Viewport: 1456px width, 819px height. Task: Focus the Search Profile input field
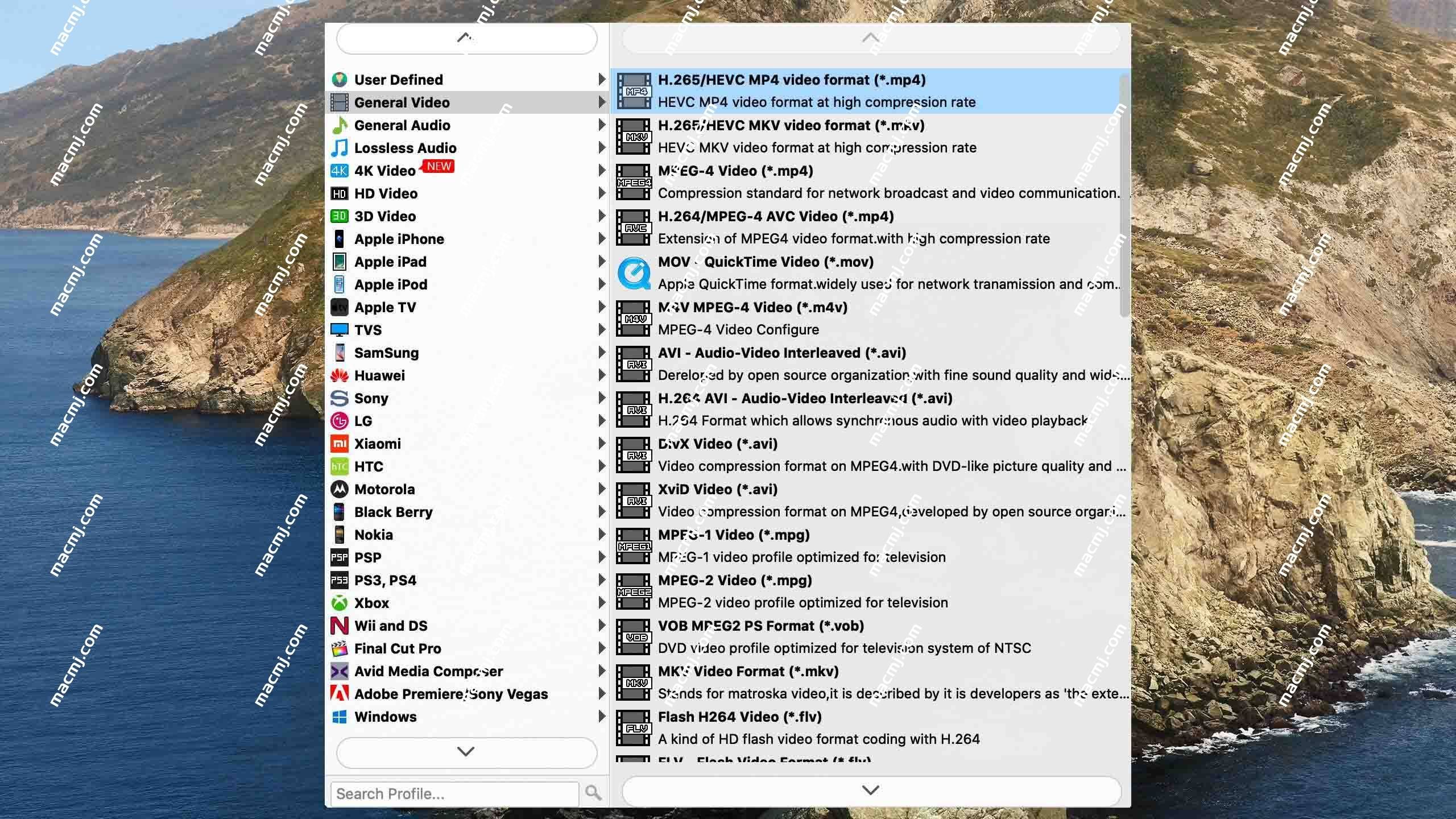(x=454, y=793)
